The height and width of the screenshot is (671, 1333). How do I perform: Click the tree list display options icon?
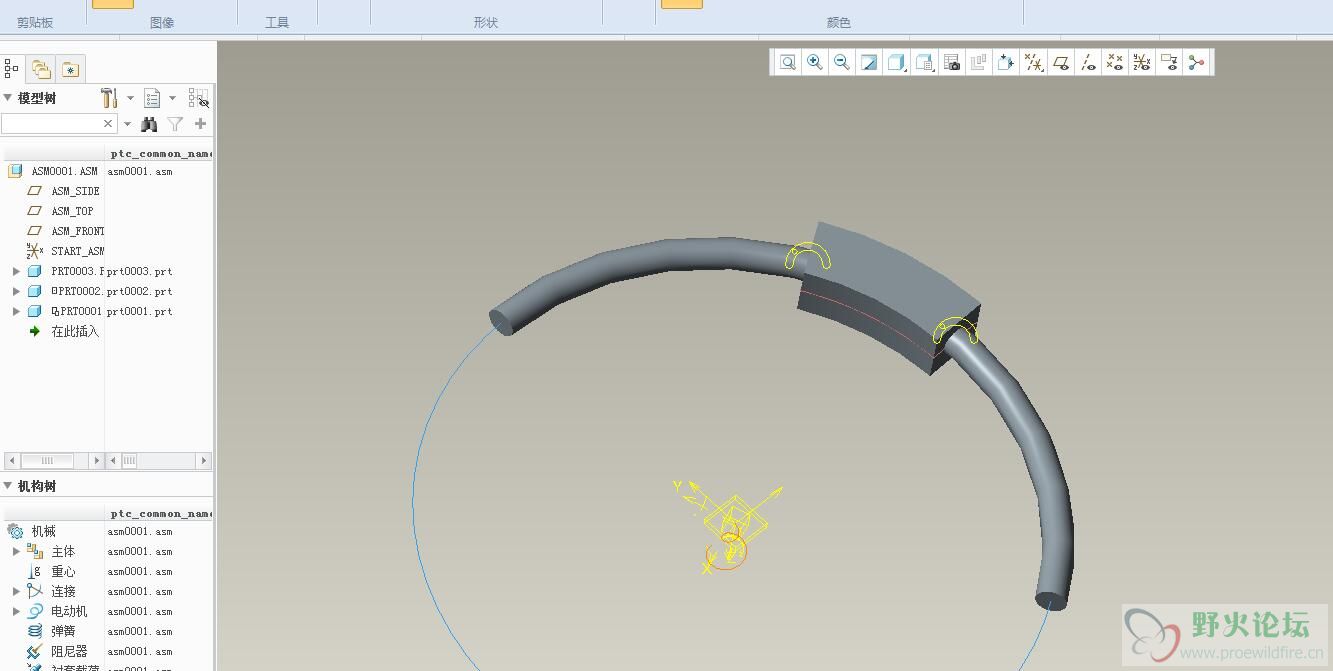click(x=152, y=98)
